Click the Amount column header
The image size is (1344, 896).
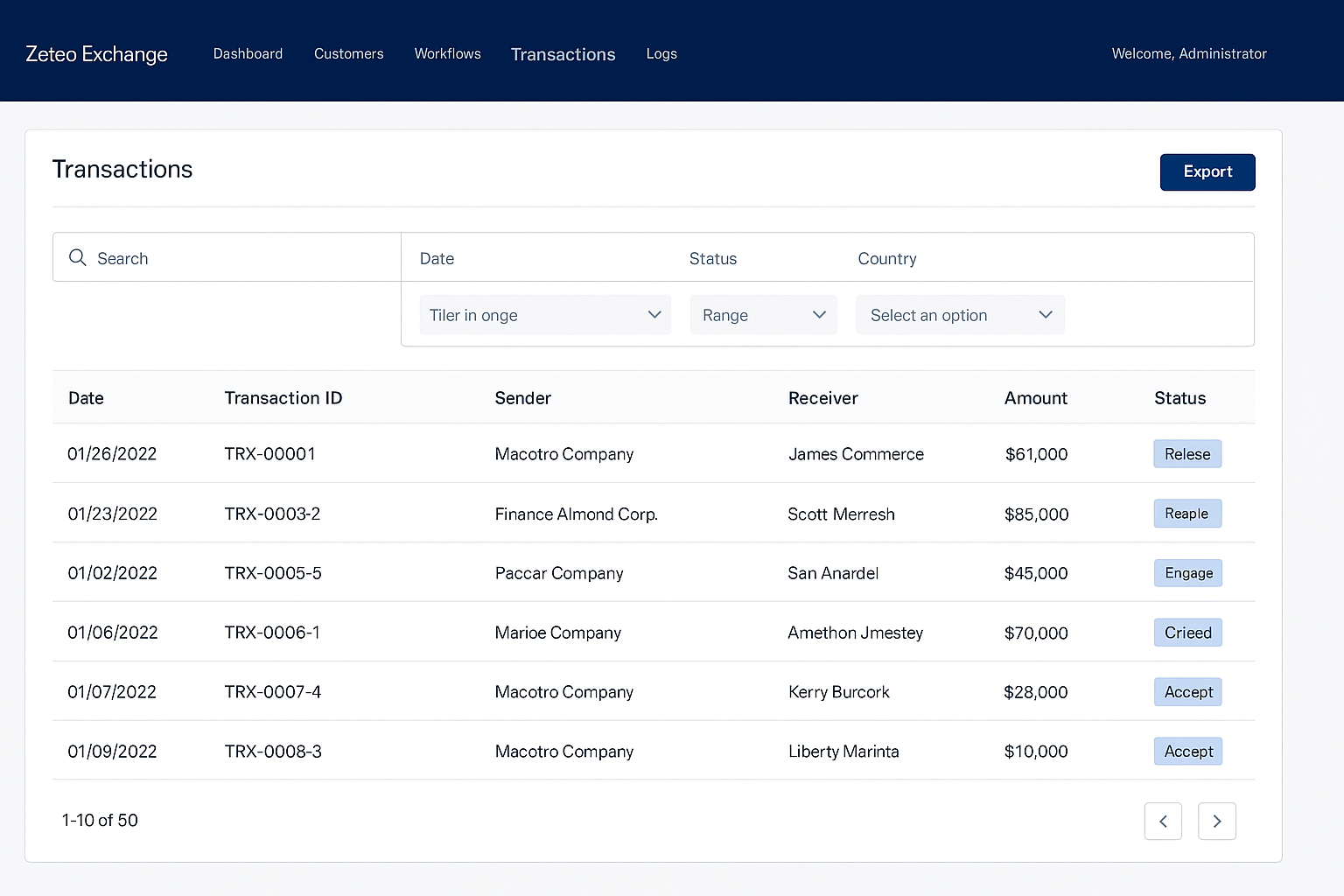[x=1035, y=397]
